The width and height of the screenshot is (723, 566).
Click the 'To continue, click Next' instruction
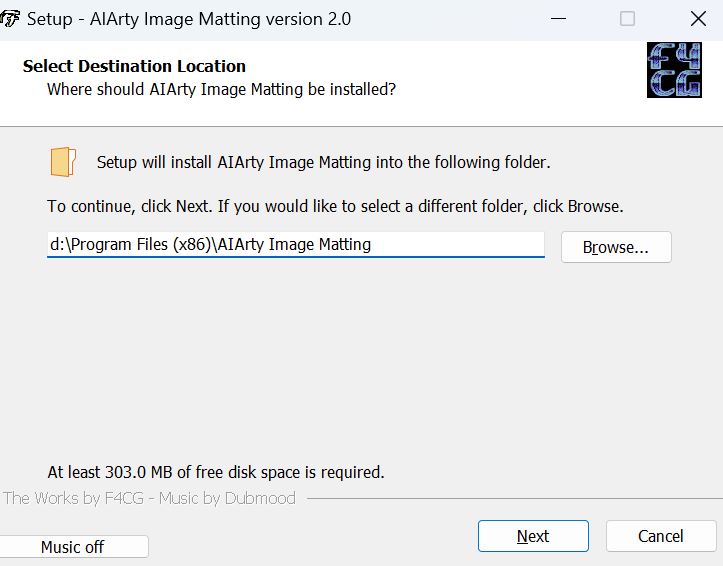point(335,206)
